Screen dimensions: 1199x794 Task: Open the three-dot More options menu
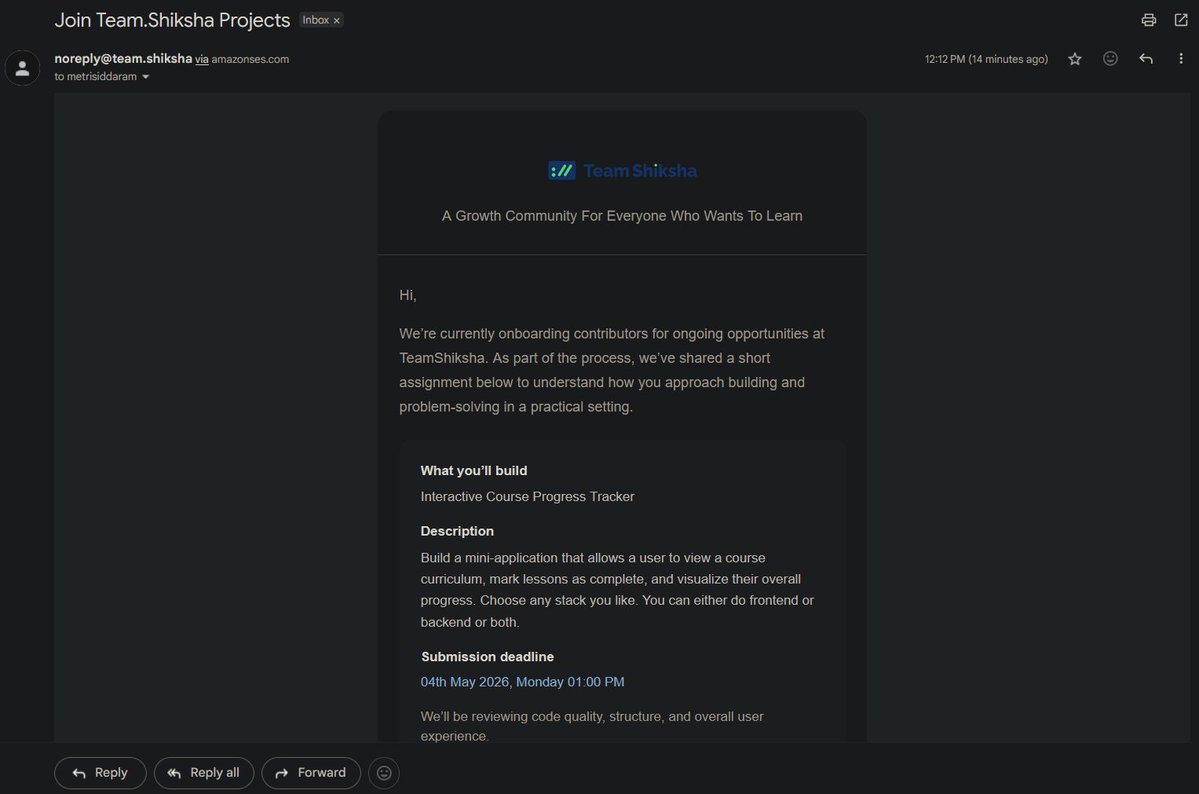click(x=1181, y=59)
